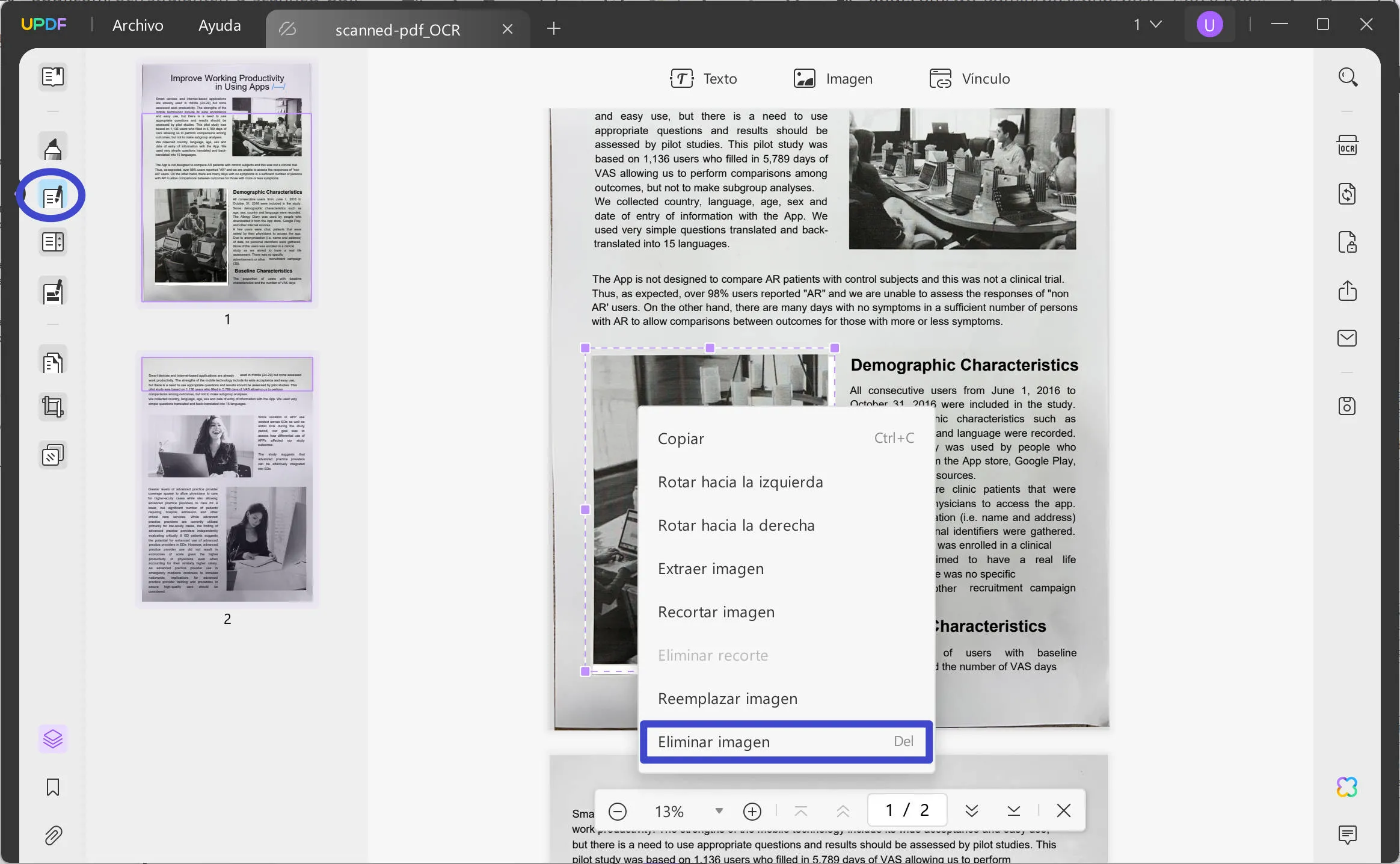This screenshot has height=864, width=1400.
Task: Click the Share file icon
Action: click(x=1348, y=291)
